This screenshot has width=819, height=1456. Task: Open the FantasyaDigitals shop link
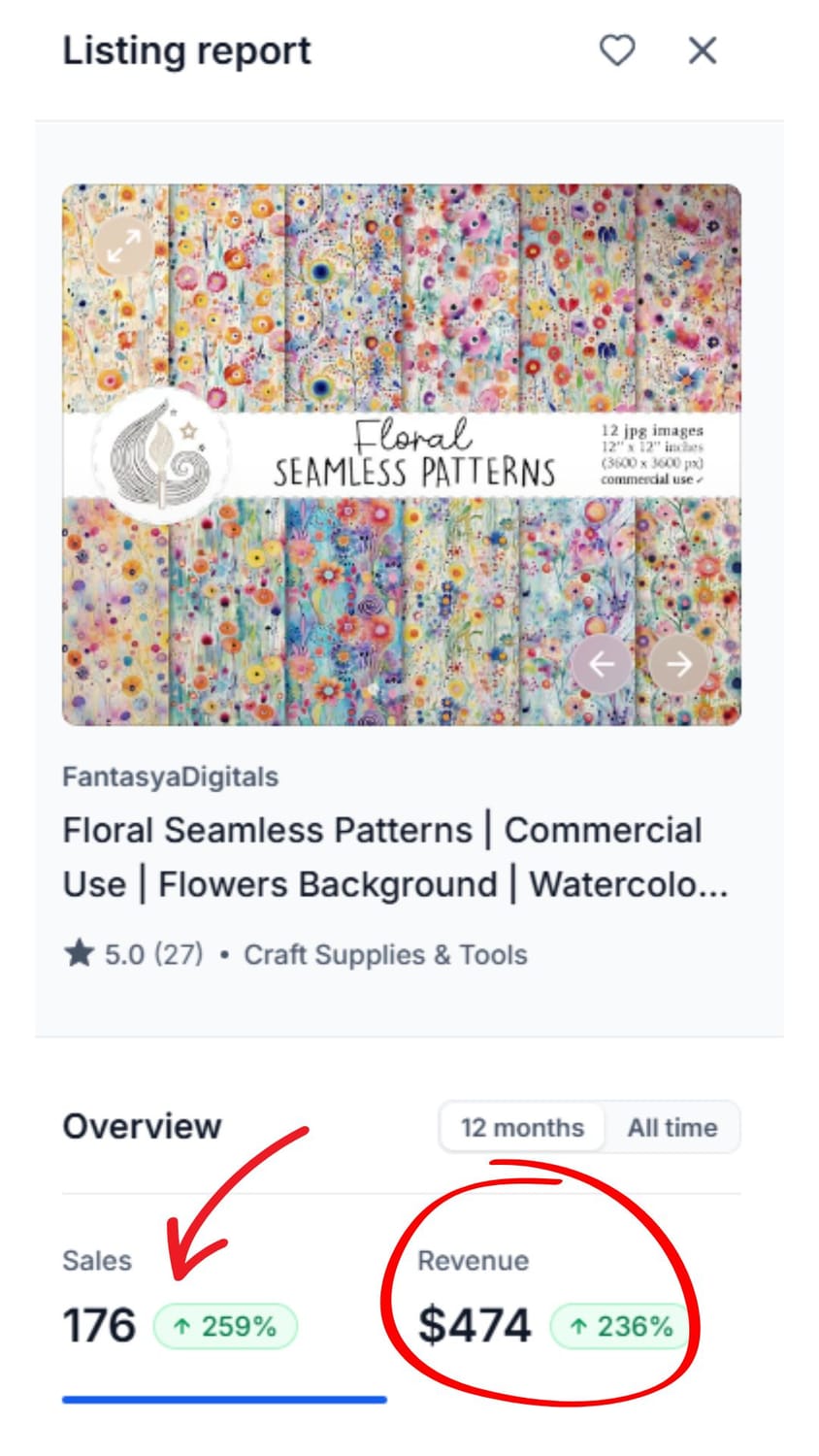[x=171, y=777]
